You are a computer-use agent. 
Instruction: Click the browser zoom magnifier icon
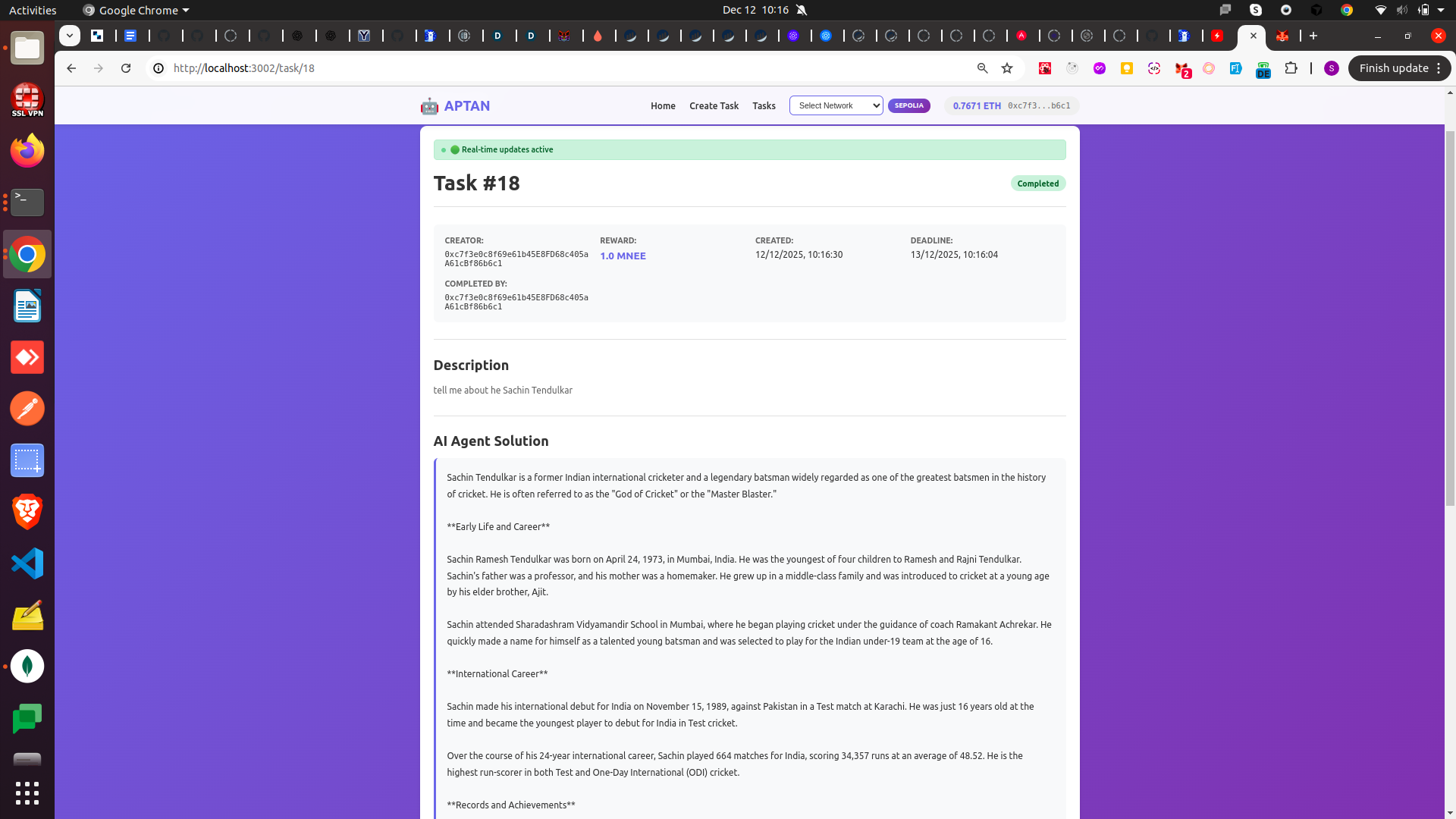point(982,68)
